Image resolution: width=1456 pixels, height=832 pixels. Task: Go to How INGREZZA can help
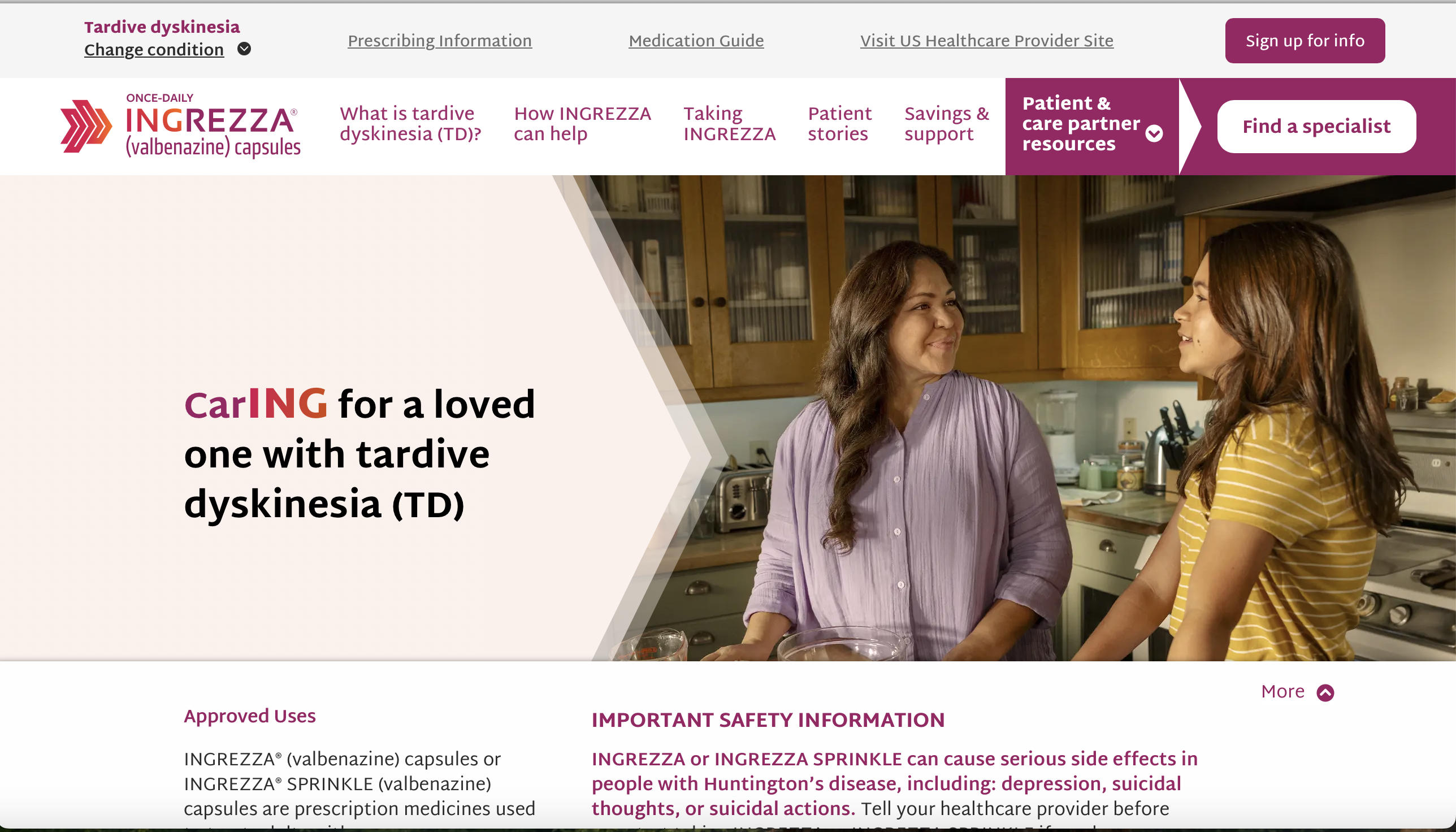point(582,123)
